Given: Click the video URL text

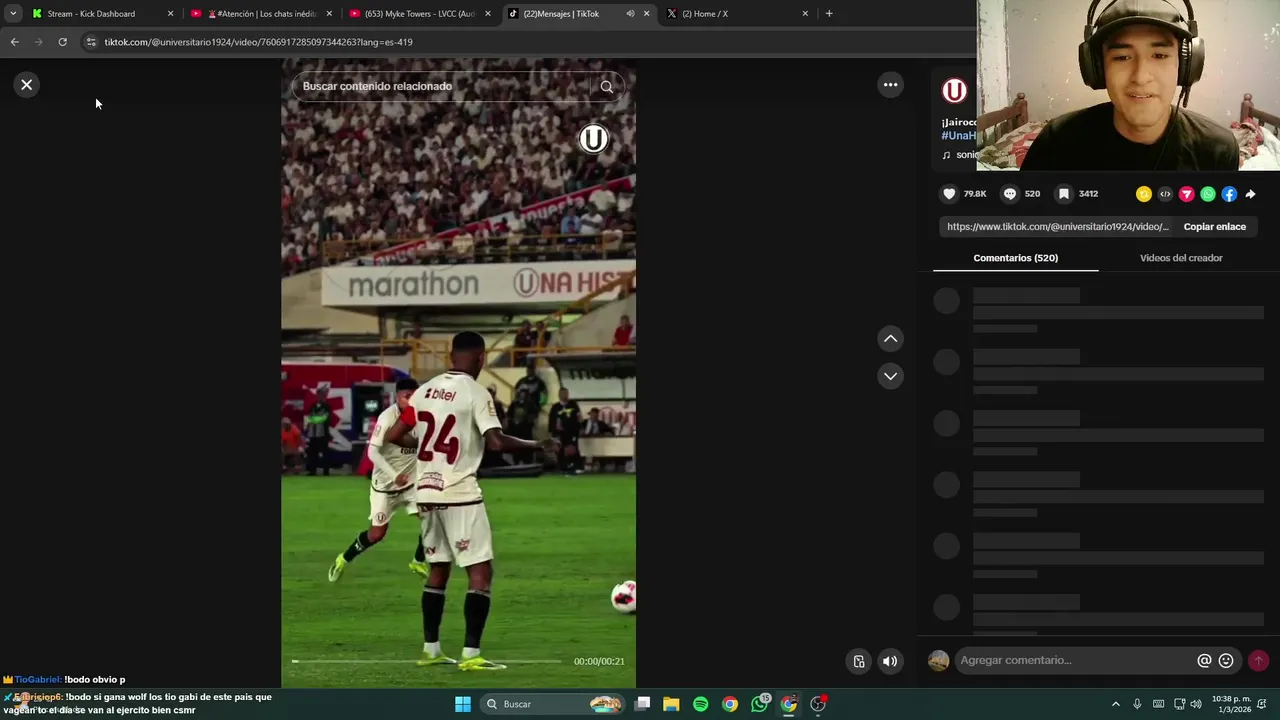Looking at the screenshot, I should [x=1057, y=227].
